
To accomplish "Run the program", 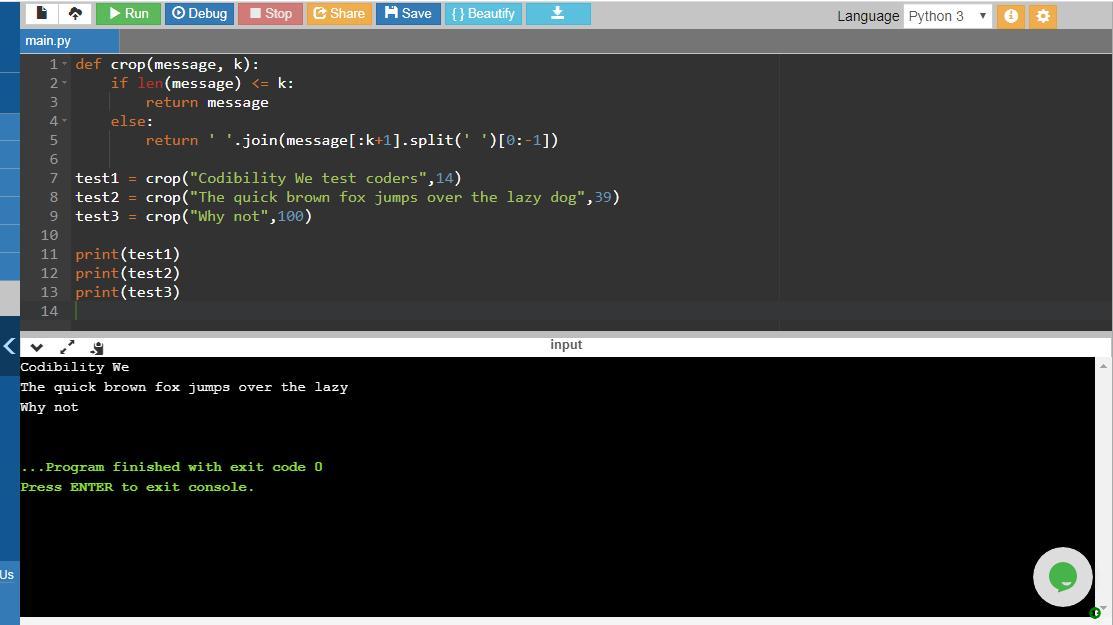I will pos(129,14).
